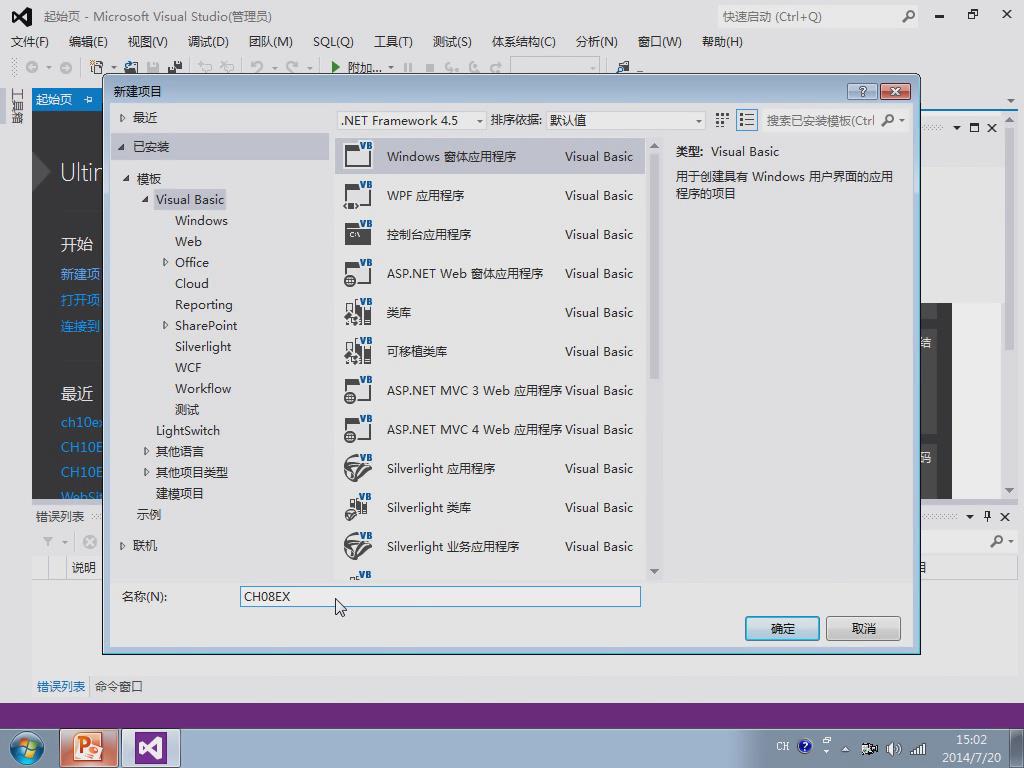Image resolution: width=1024 pixels, height=768 pixels.
Task: Click the 名称(N) project name field
Action: (440, 596)
